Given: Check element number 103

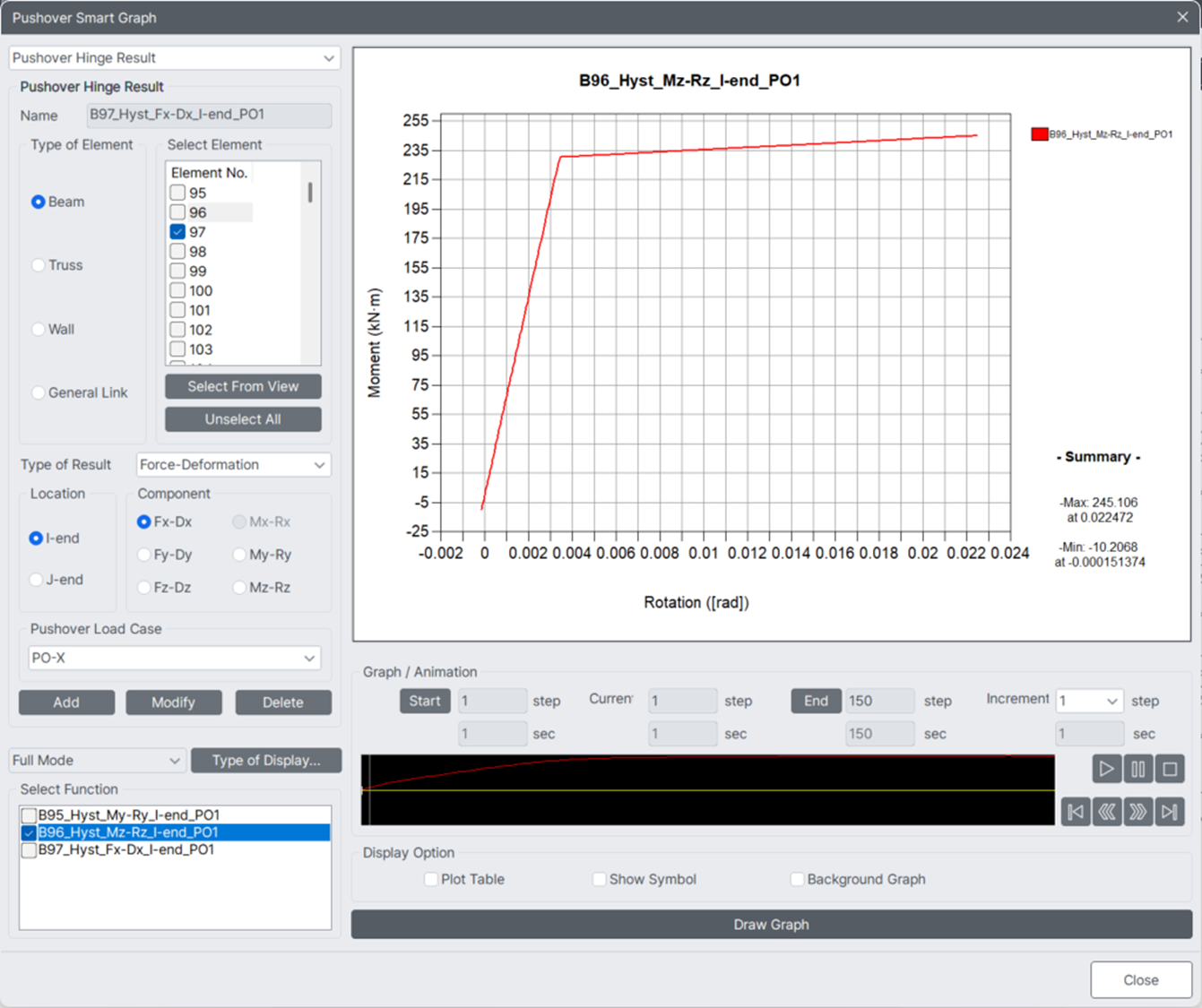Looking at the screenshot, I should [177, 349].
